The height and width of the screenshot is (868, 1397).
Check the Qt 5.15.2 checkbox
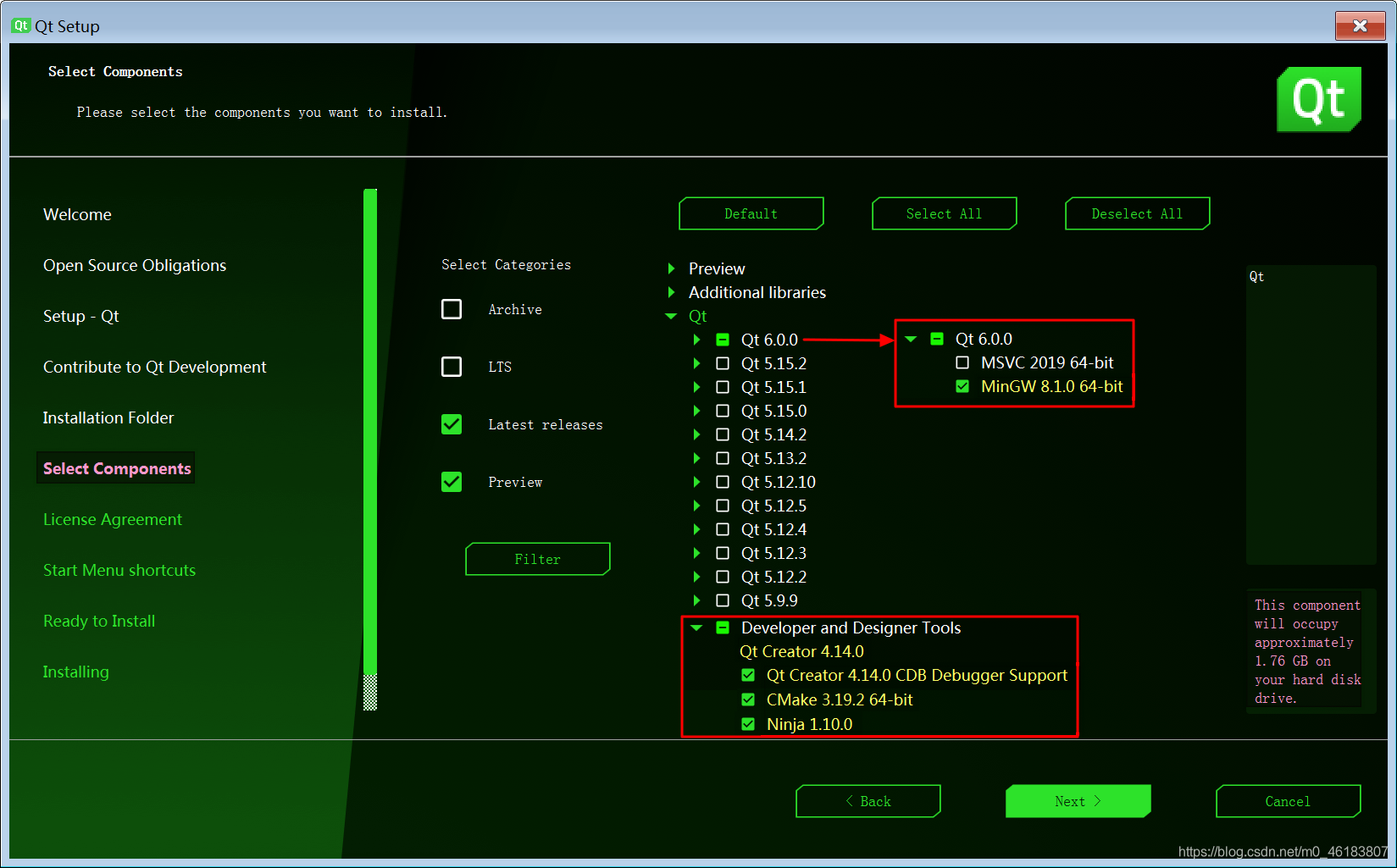(723, 363)
